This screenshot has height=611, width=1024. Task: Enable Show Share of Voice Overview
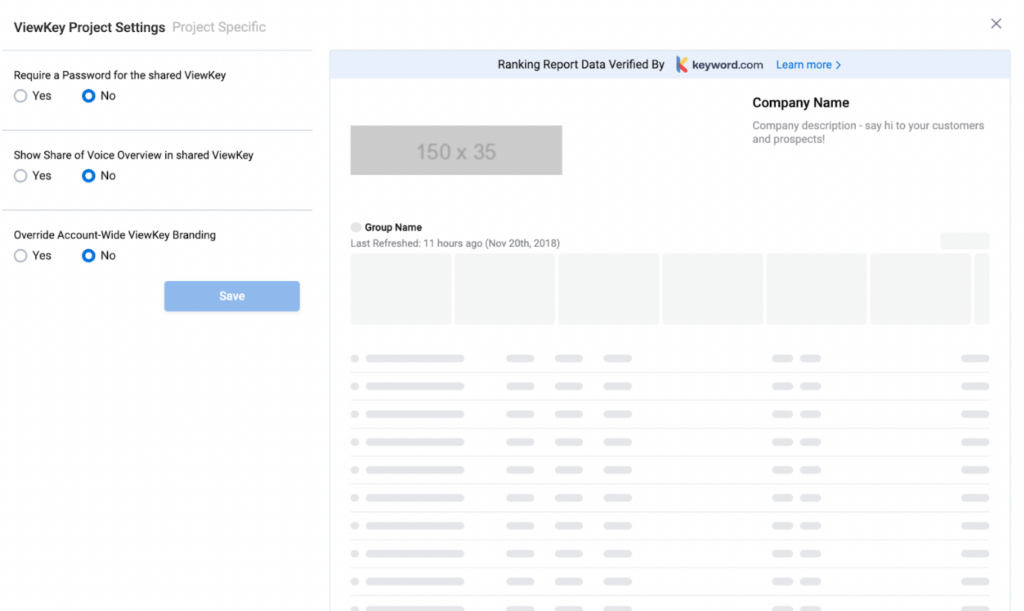(20, 175)
